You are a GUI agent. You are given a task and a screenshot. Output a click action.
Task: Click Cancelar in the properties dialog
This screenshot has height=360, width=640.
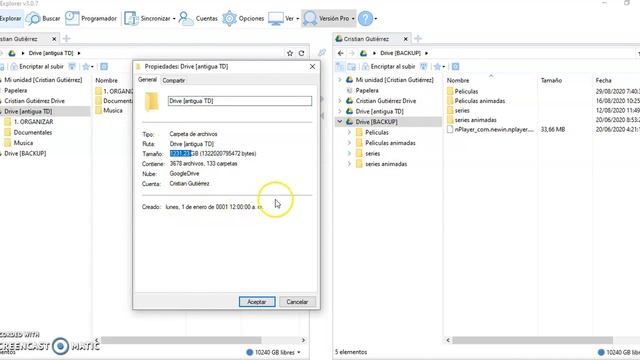tap(297, 302)
